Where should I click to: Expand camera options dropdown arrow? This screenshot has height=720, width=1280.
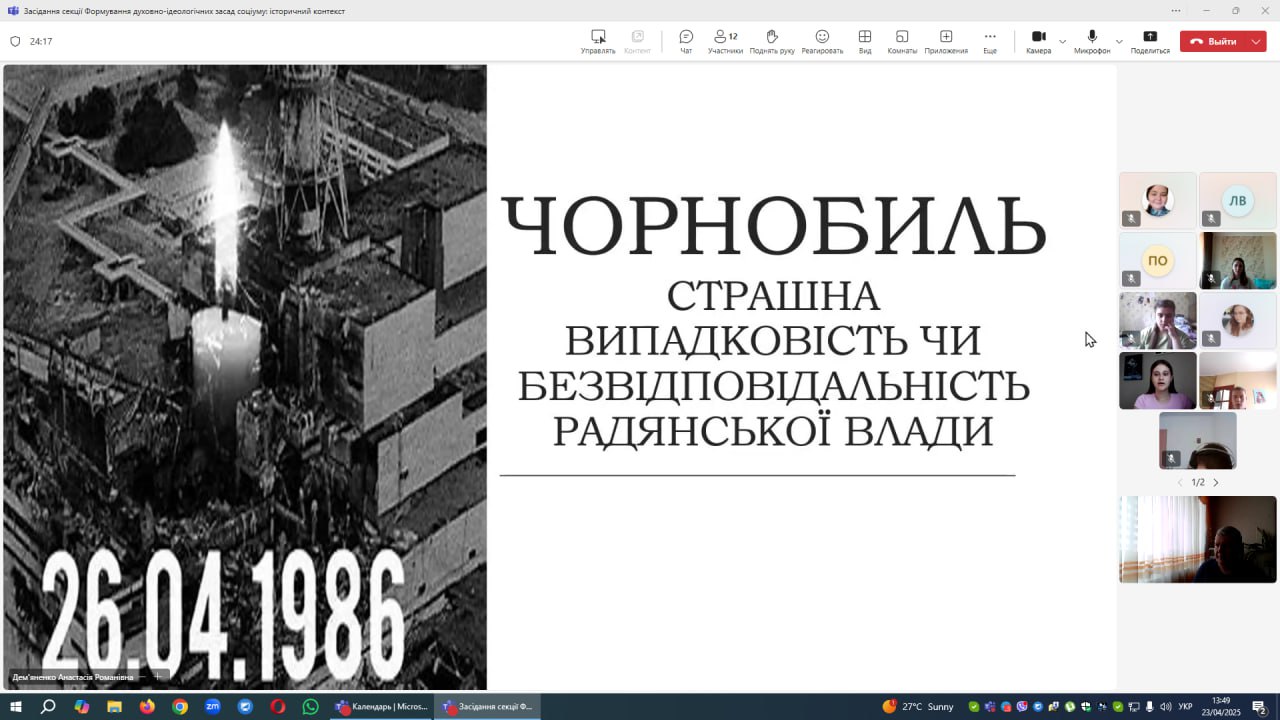(1062, 42)
